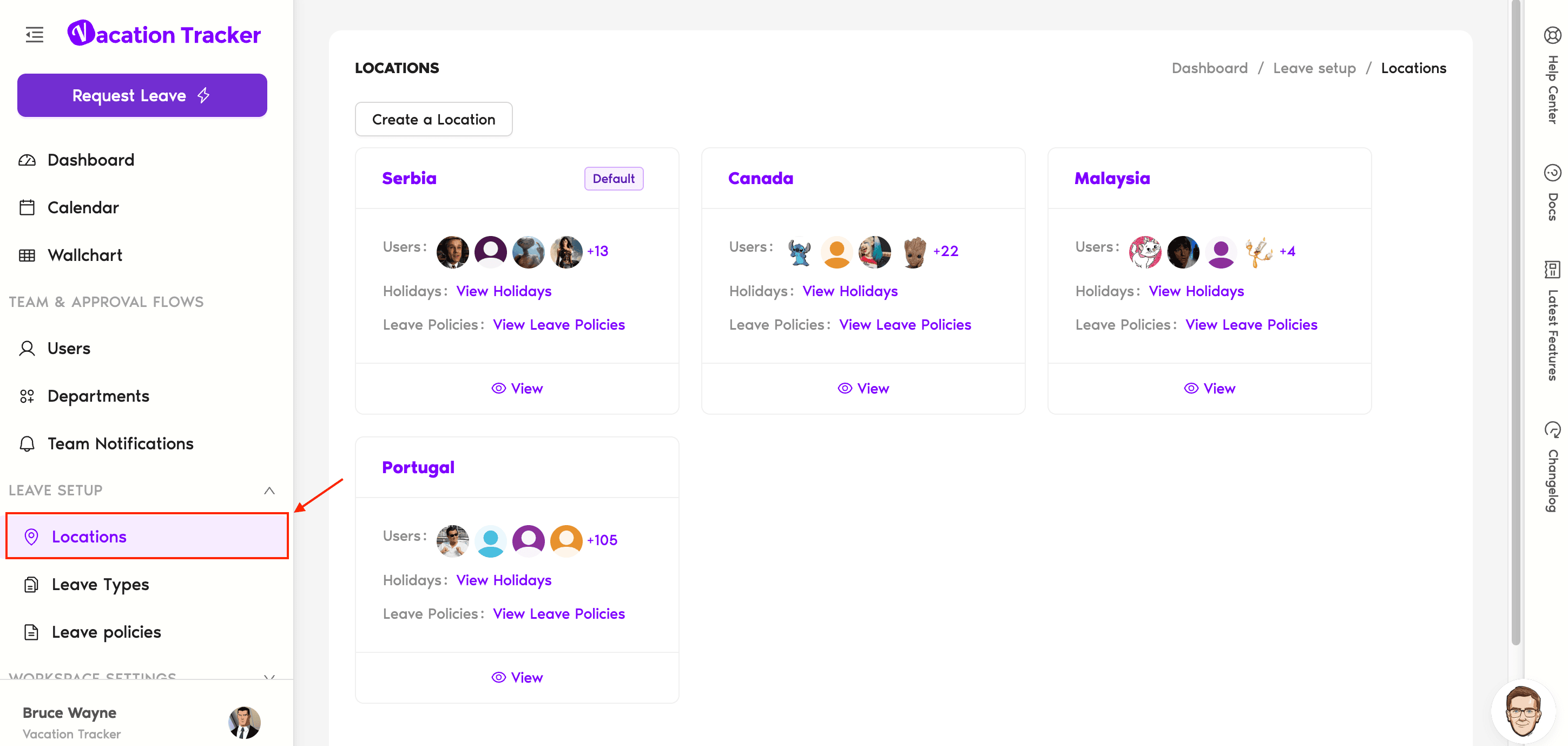Viewport: 1568px width, 746px height.
Task: Open the Latest Features icon
Action: (x=1552, y=269)
